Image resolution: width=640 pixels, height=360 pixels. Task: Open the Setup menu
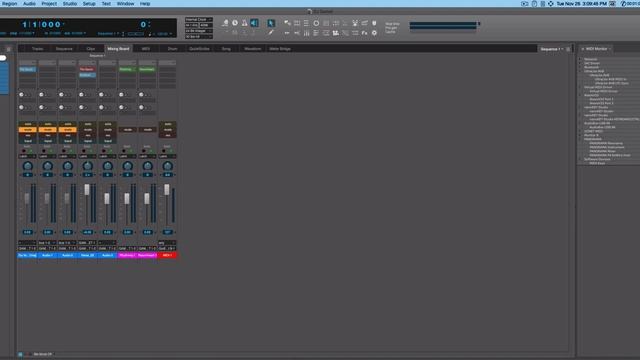(x=89, y=4)
